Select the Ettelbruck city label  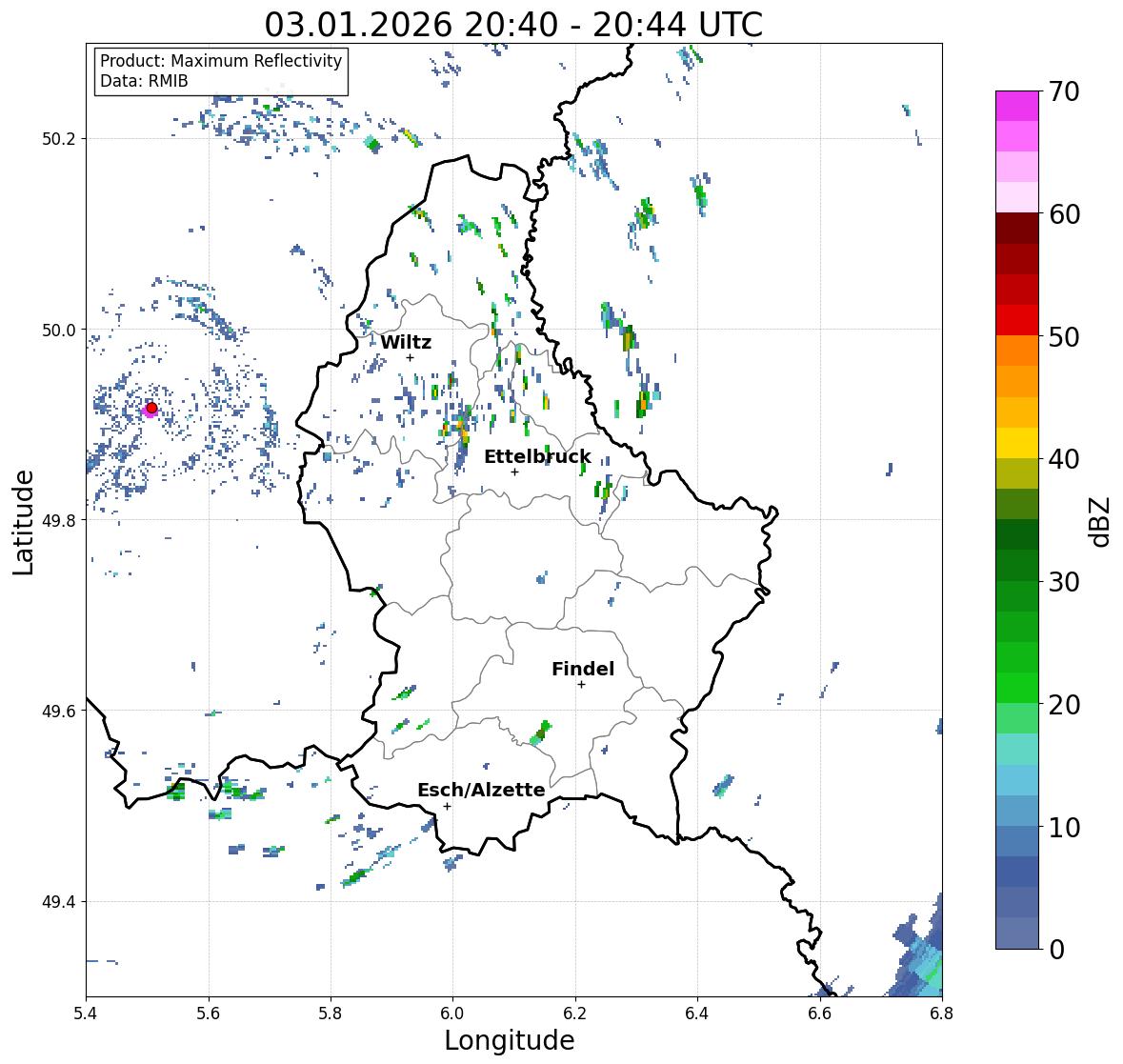[x=537, y=457]
